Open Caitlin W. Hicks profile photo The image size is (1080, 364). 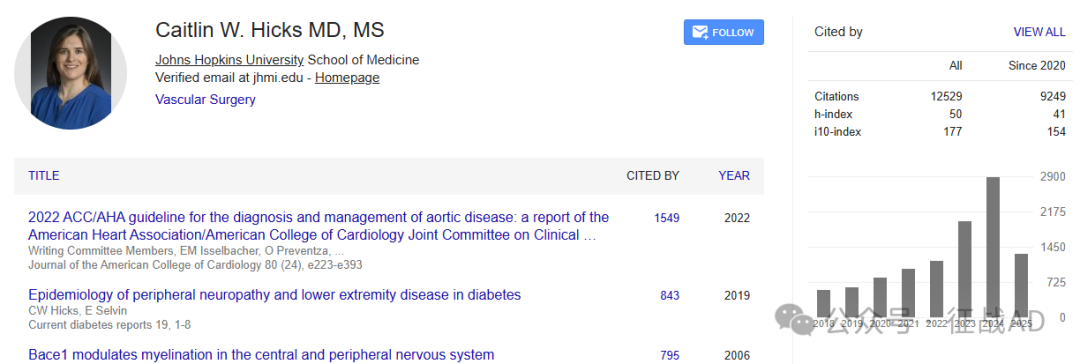coord(70,73)
